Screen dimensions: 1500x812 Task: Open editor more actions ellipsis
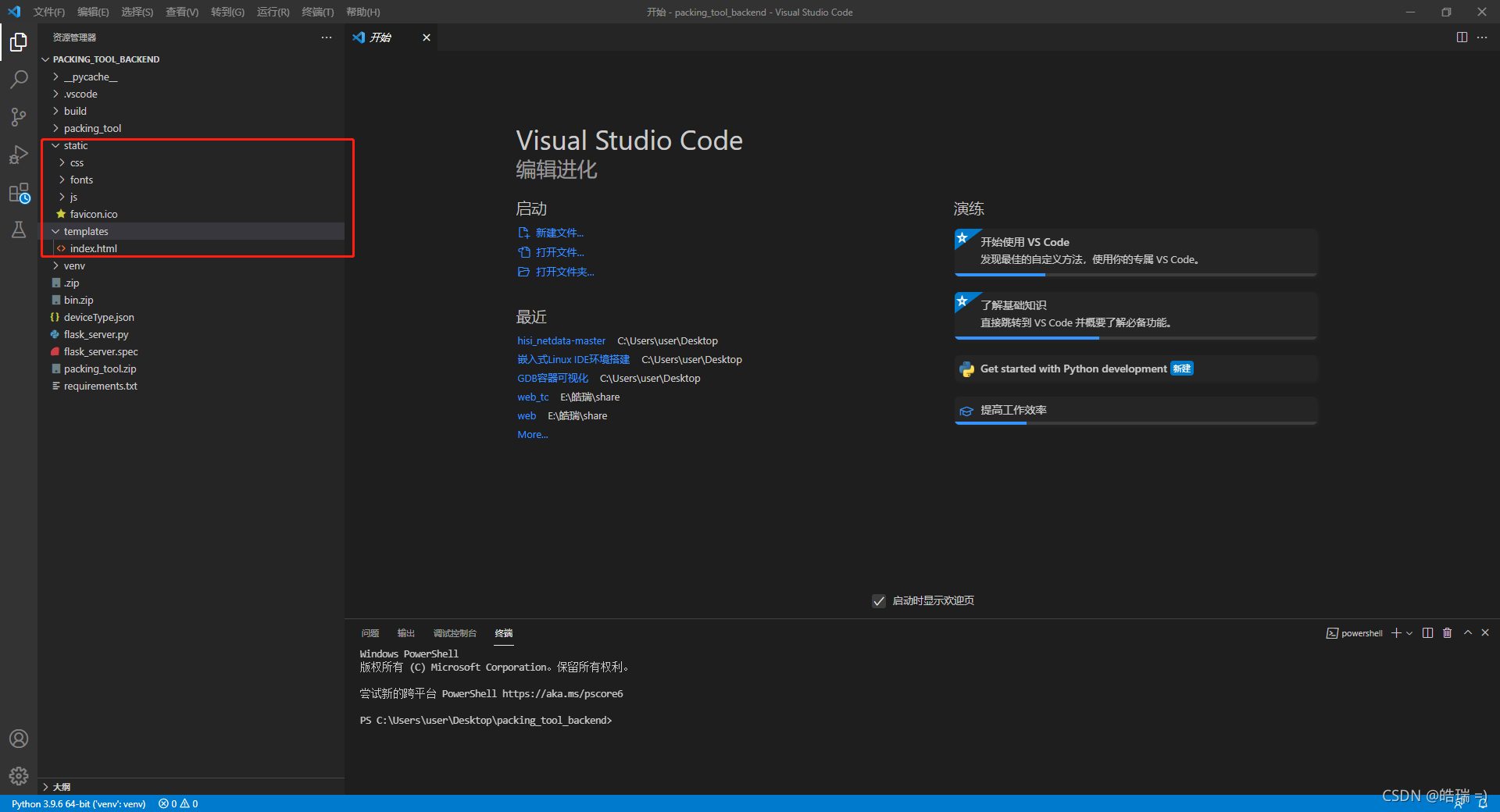click(1482, 37)
